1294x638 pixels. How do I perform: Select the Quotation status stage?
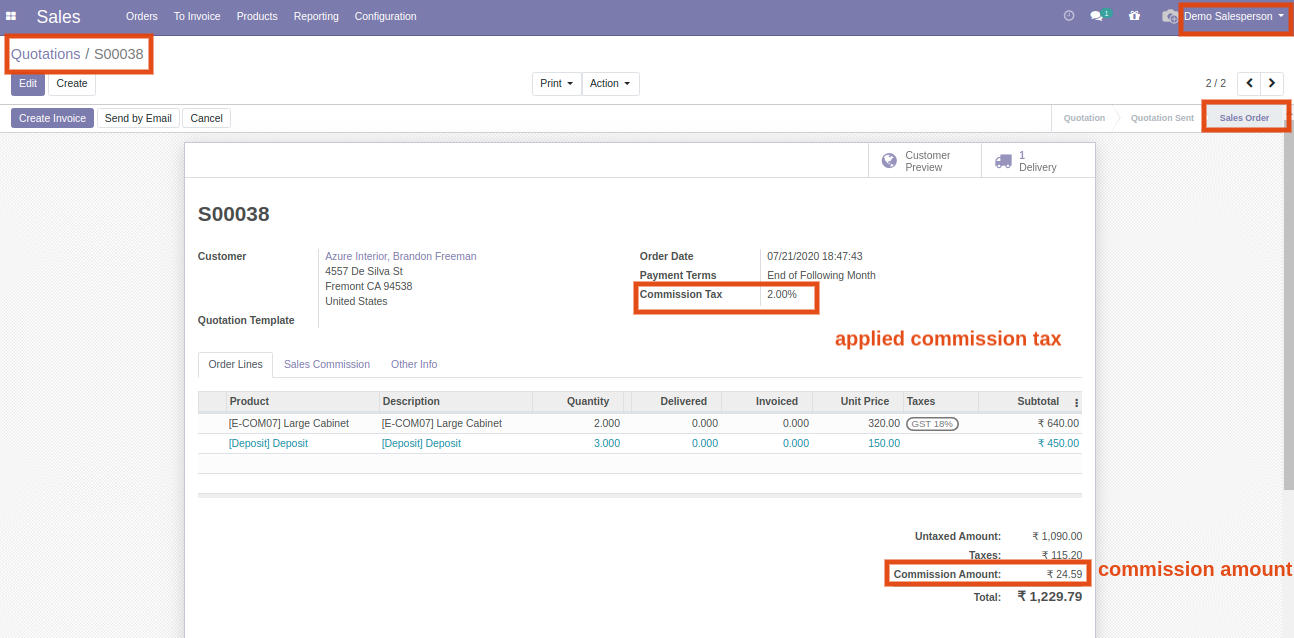(x=1084, y=118)
